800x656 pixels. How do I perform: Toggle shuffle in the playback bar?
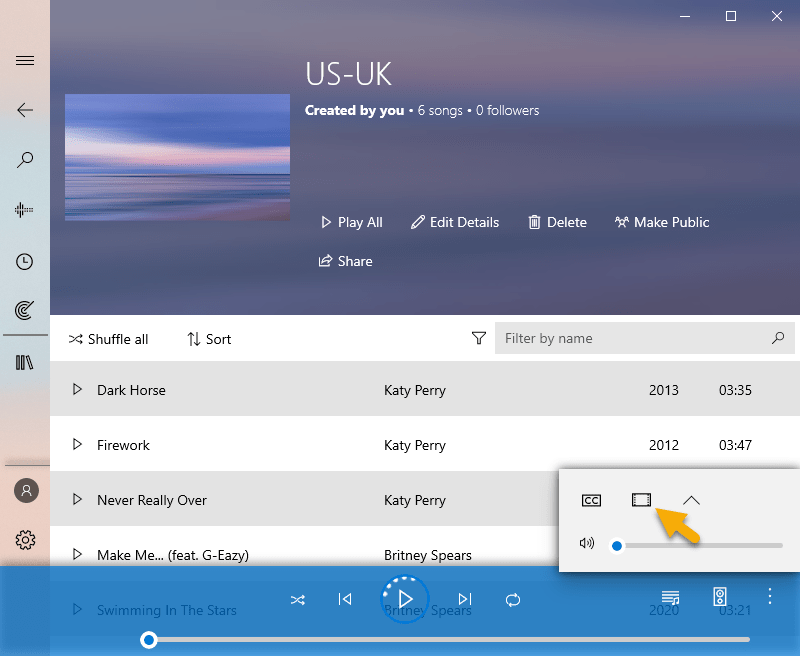298,599
